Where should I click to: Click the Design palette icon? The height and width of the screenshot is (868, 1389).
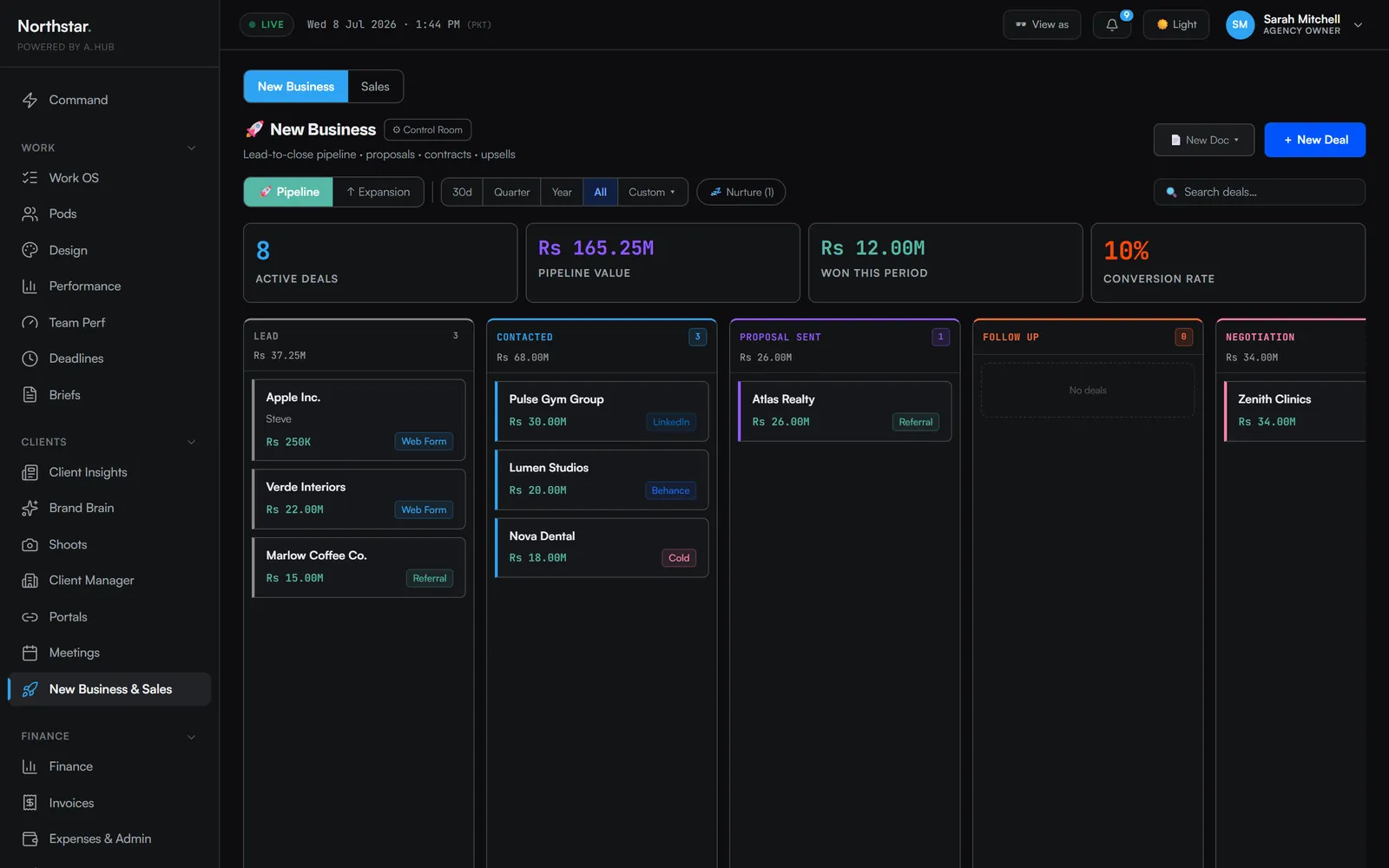[30, 250]
